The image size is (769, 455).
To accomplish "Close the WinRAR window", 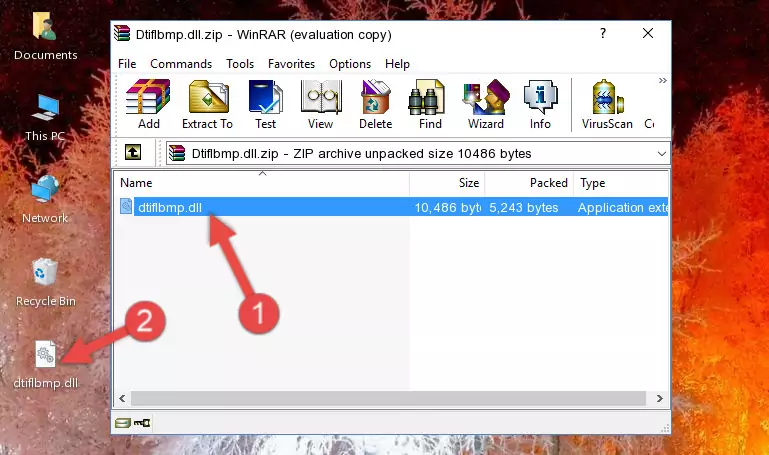I will 648,33.
